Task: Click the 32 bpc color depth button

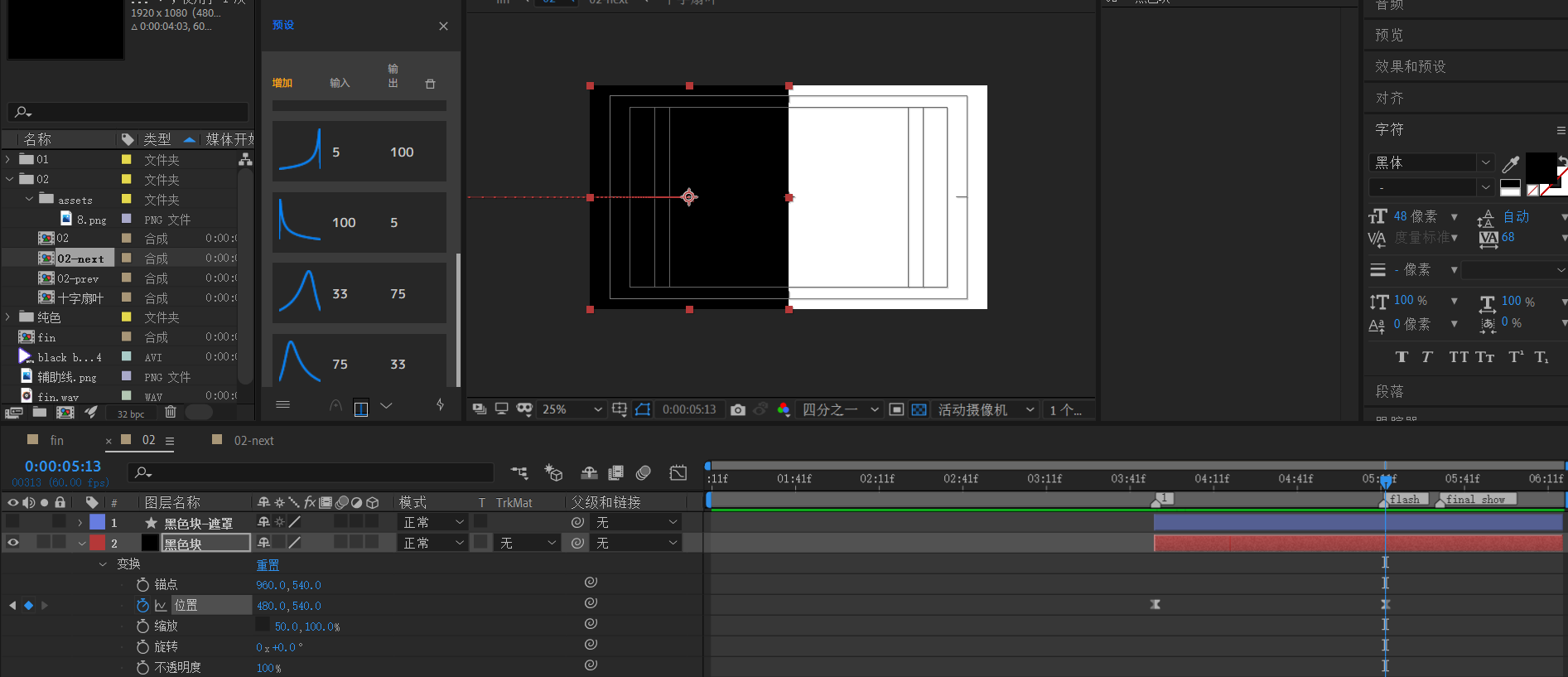Action: [131, 413]
